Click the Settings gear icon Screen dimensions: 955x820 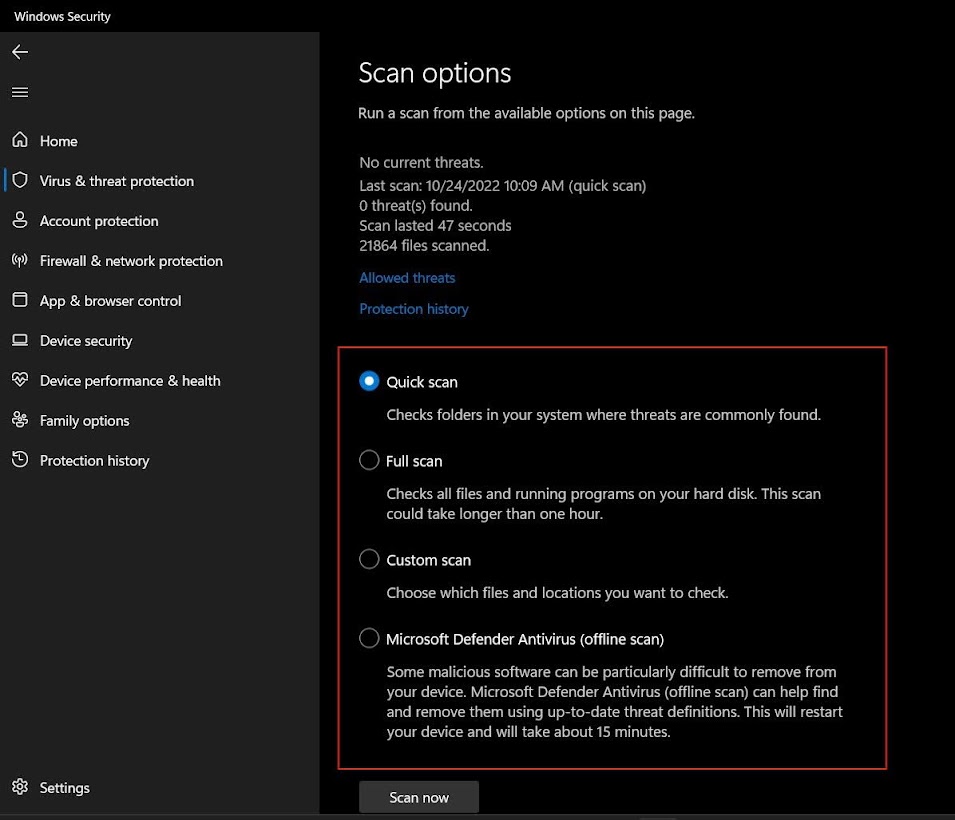[20, 786]
